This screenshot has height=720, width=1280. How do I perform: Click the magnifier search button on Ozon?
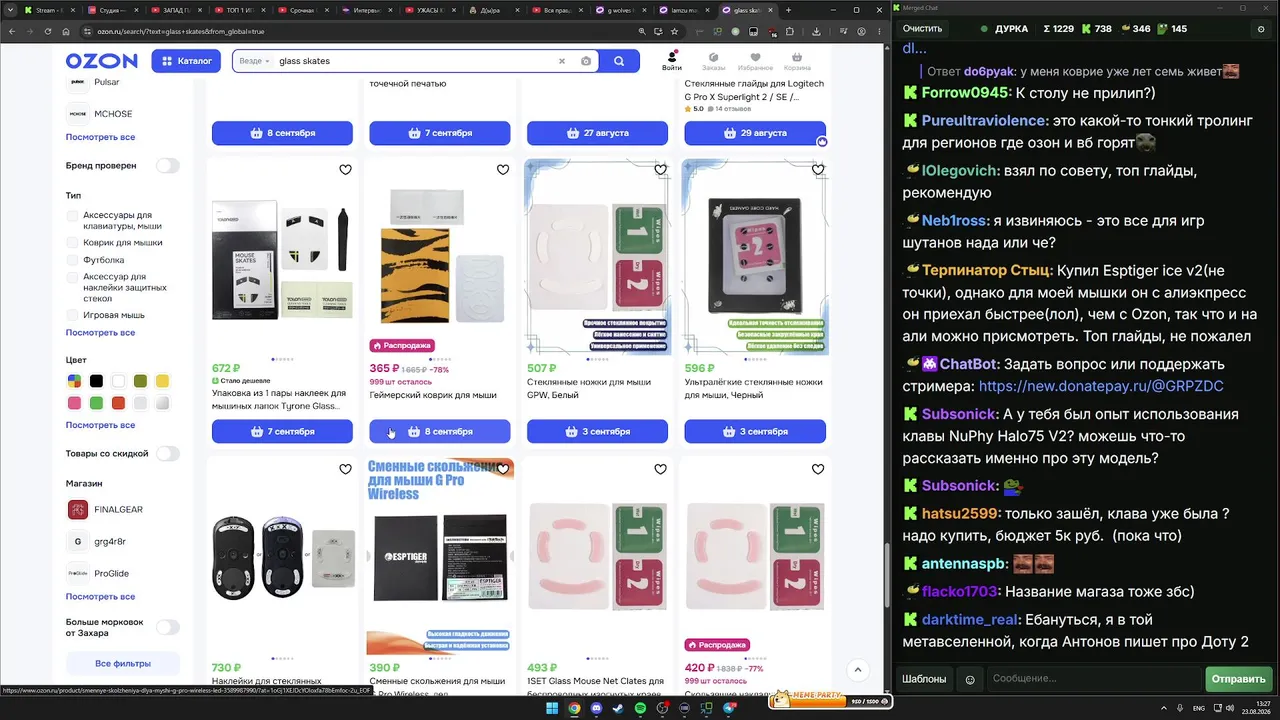point(619,61)
